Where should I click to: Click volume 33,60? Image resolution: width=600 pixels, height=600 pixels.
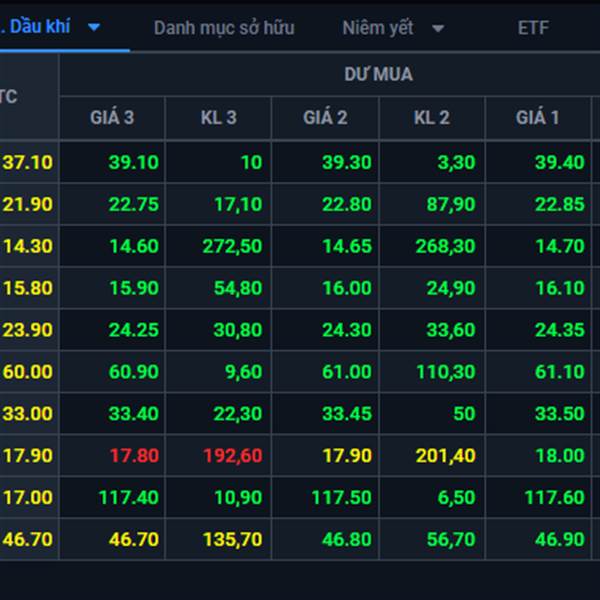click(451, 330)
